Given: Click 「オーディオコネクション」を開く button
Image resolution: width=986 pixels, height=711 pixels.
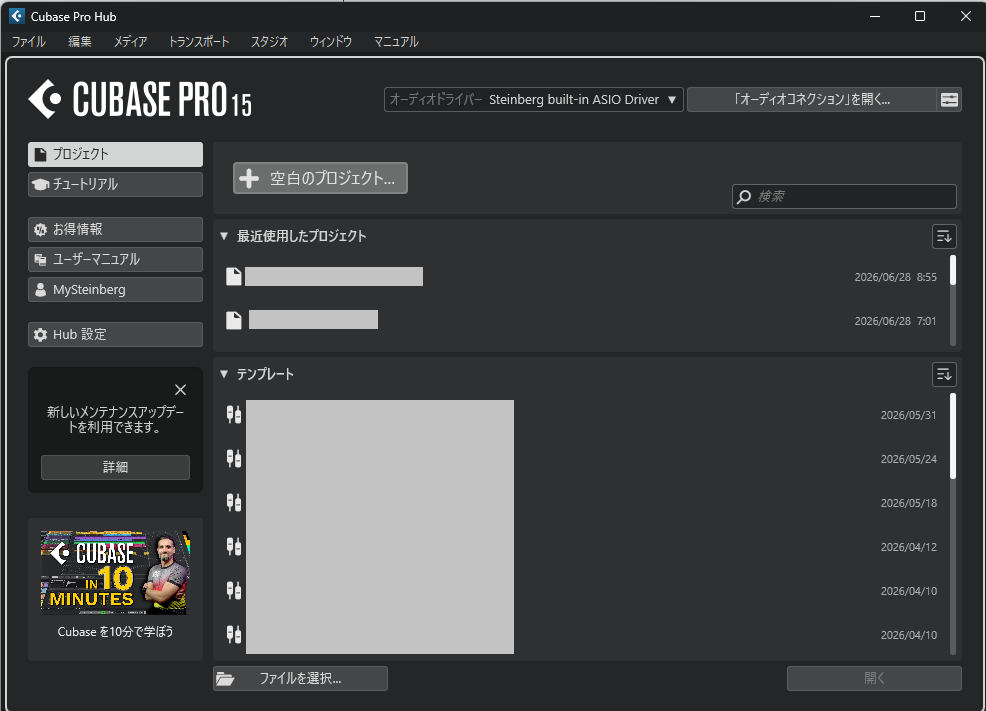Looking at the screenshot, I should (x=811, y=99).
